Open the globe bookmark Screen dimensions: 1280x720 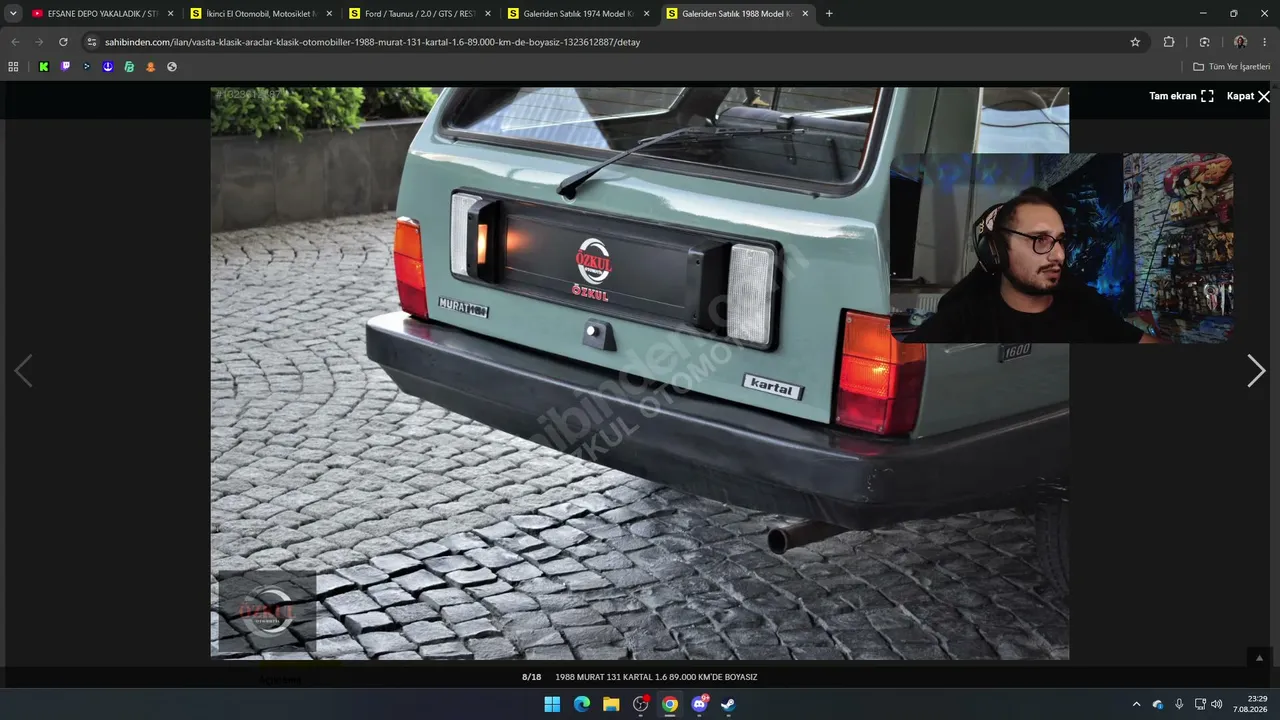click(172, 67)
